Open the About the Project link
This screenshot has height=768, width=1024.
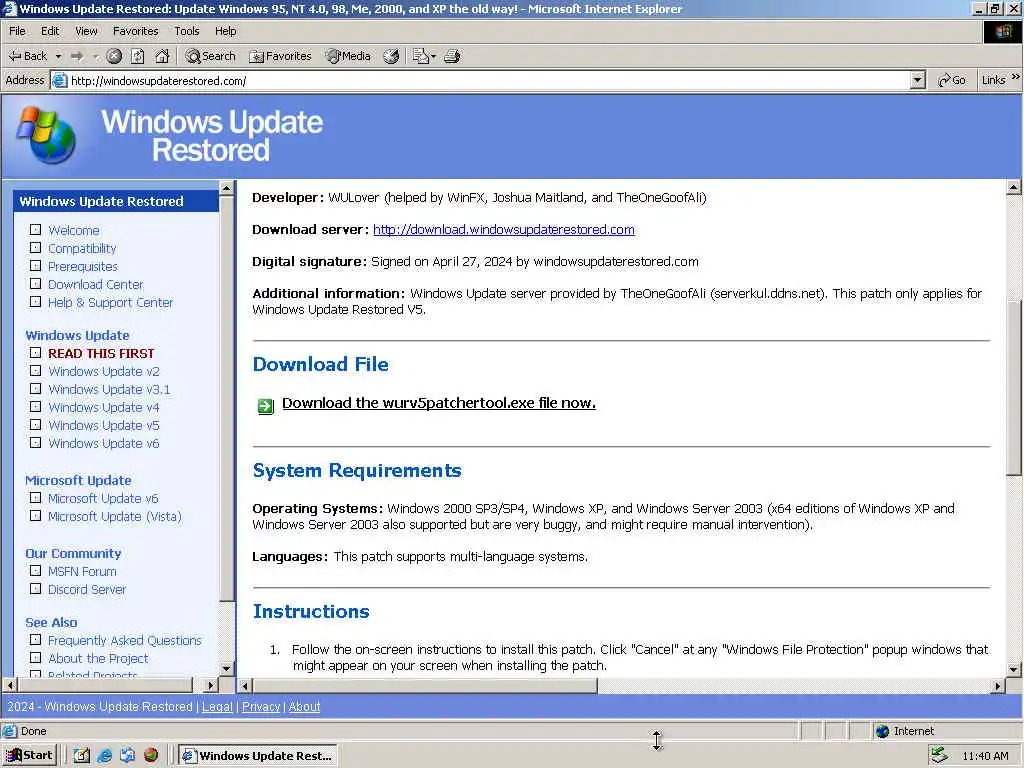pos(98,658)
